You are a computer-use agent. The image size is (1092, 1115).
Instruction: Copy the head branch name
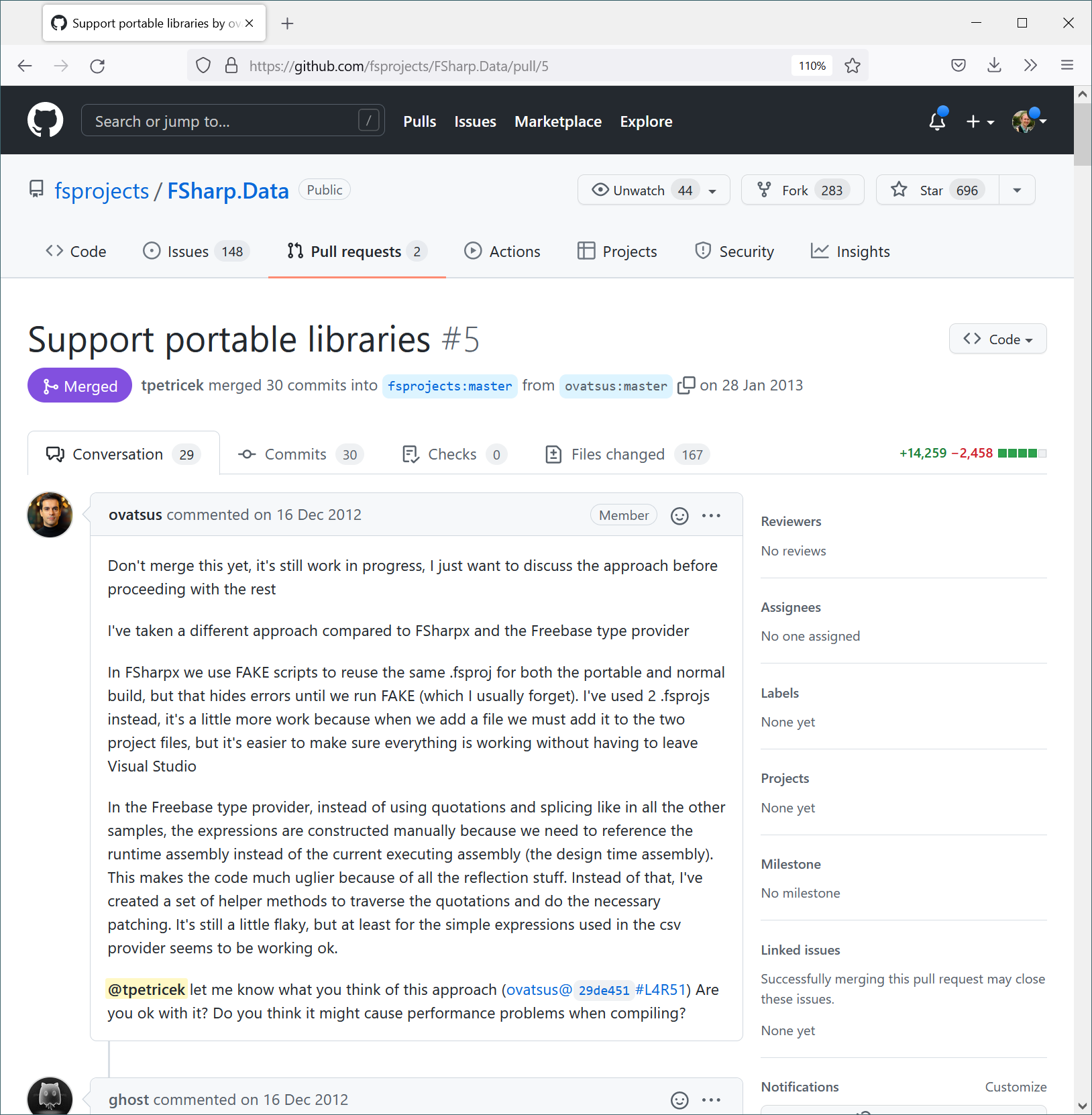(686, 386)
